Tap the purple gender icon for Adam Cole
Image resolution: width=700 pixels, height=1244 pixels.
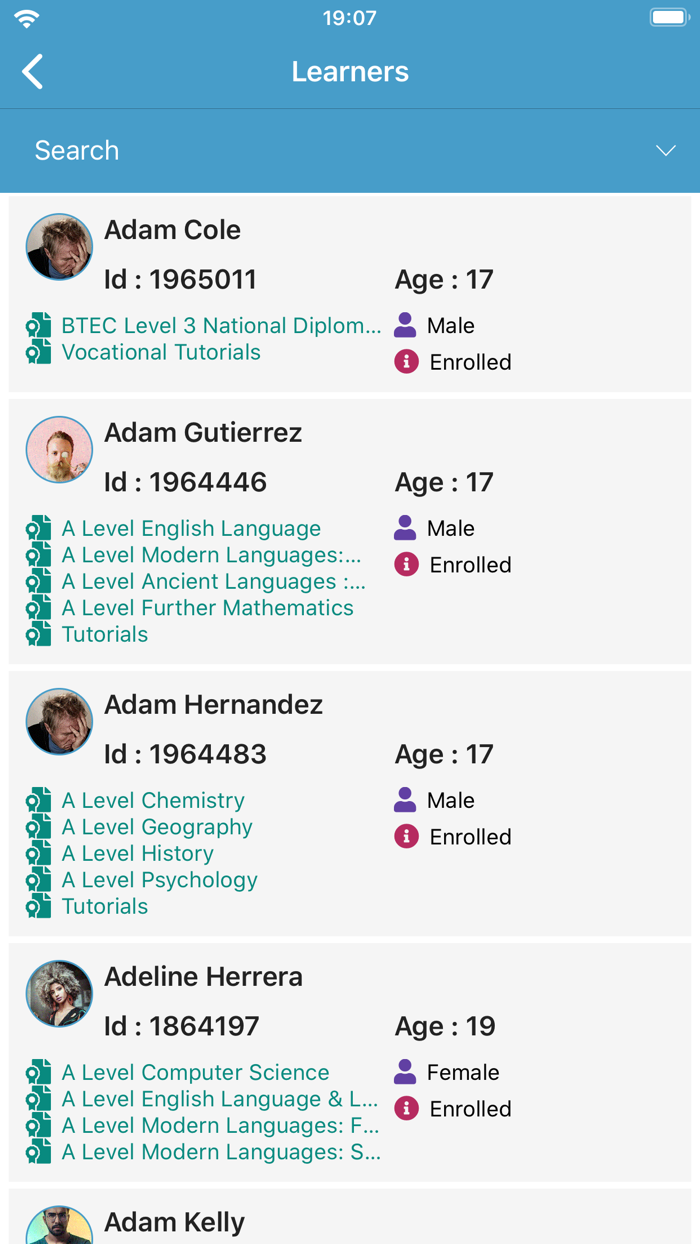[x=405, y=325]
